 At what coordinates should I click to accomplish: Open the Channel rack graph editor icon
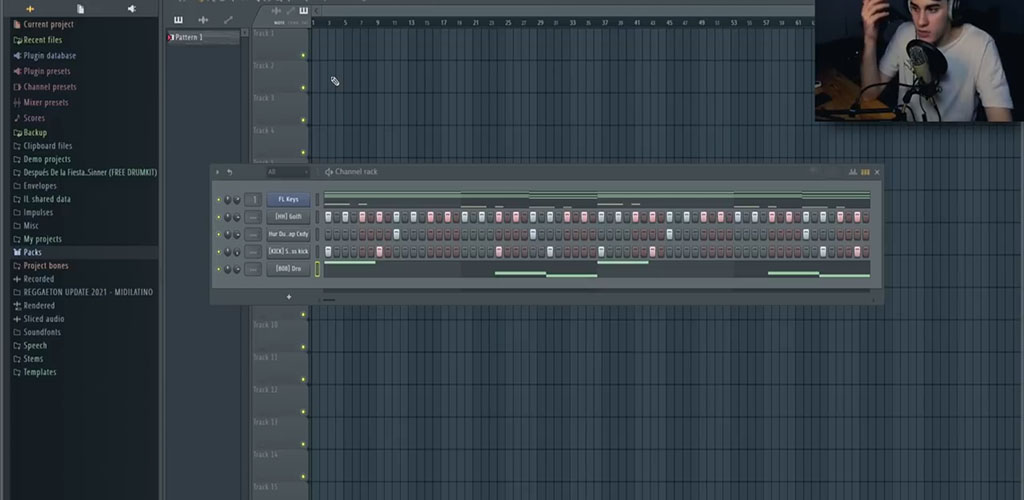pos(853,172)
